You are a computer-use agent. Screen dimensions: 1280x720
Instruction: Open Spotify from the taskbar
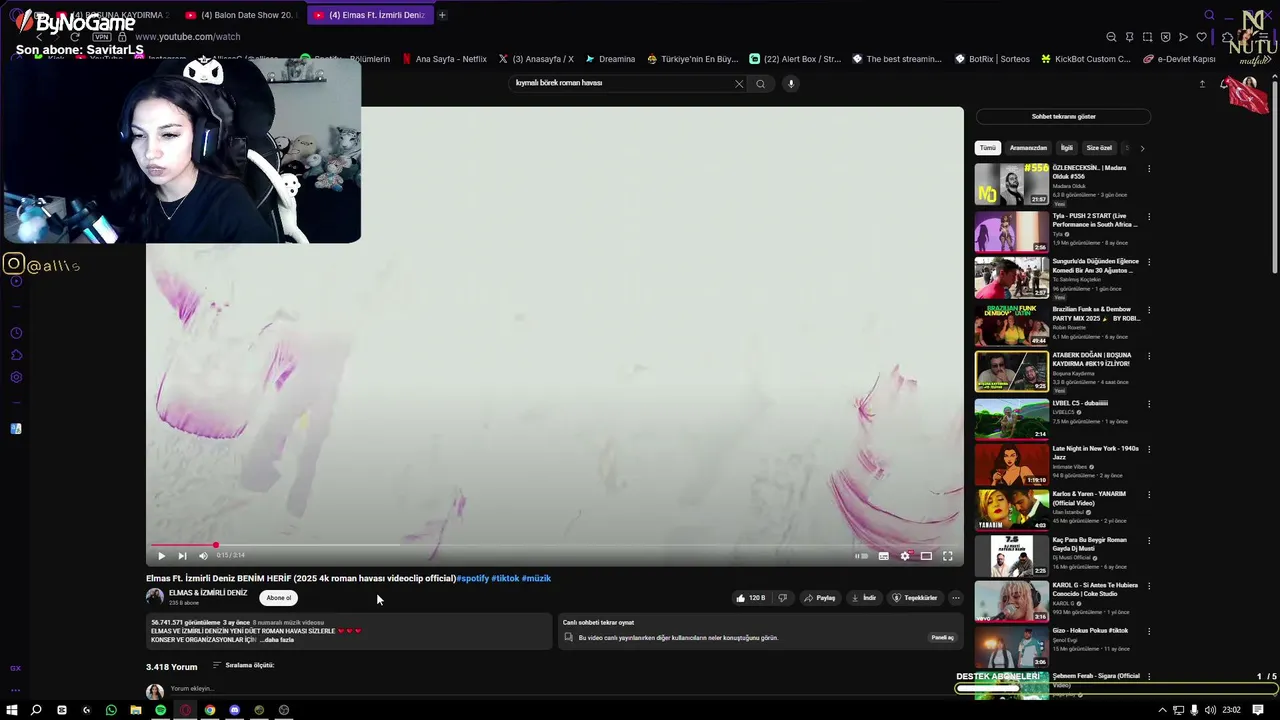coord(160,710)
